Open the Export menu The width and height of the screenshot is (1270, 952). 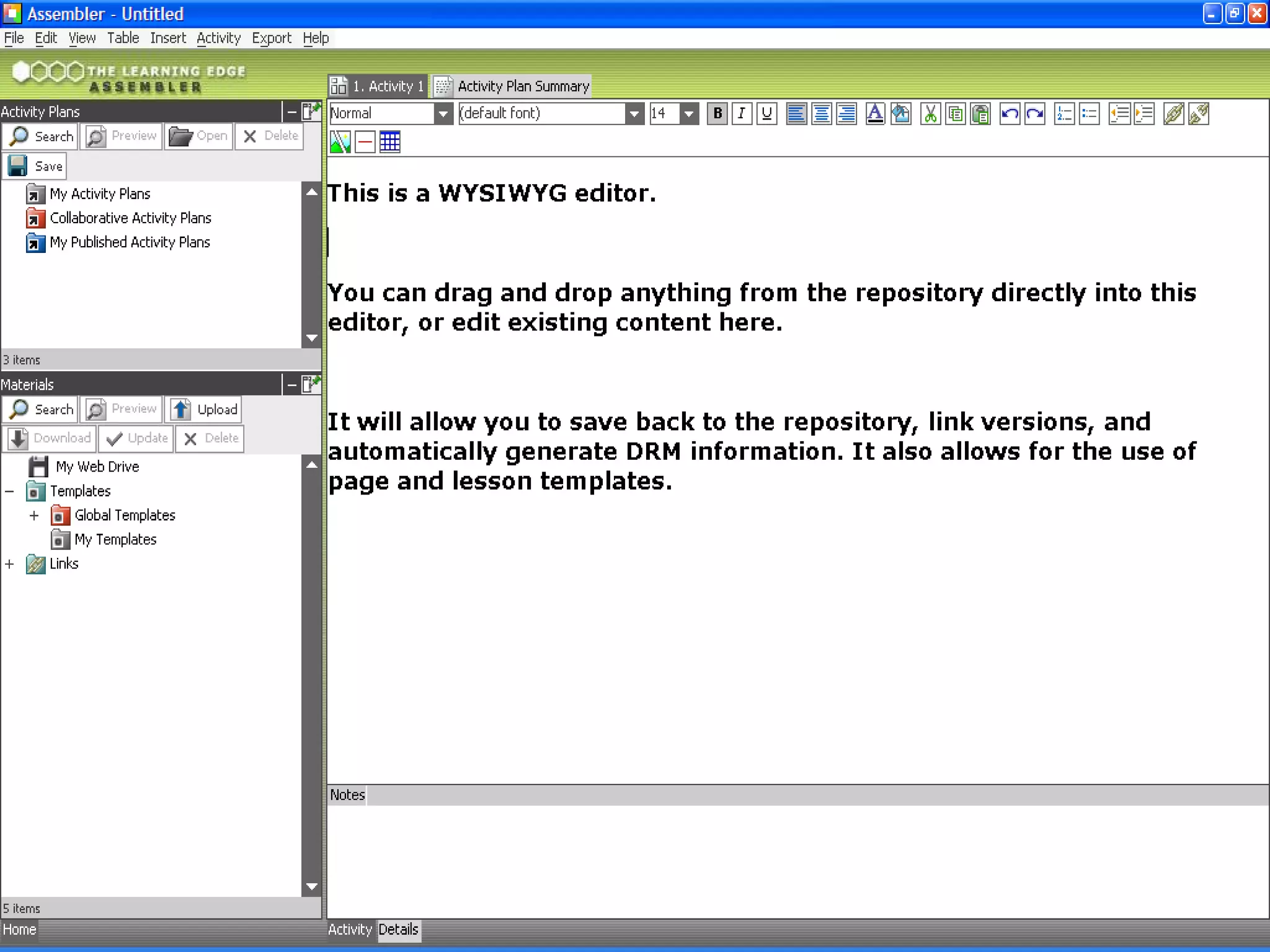(x=271, y=38)
